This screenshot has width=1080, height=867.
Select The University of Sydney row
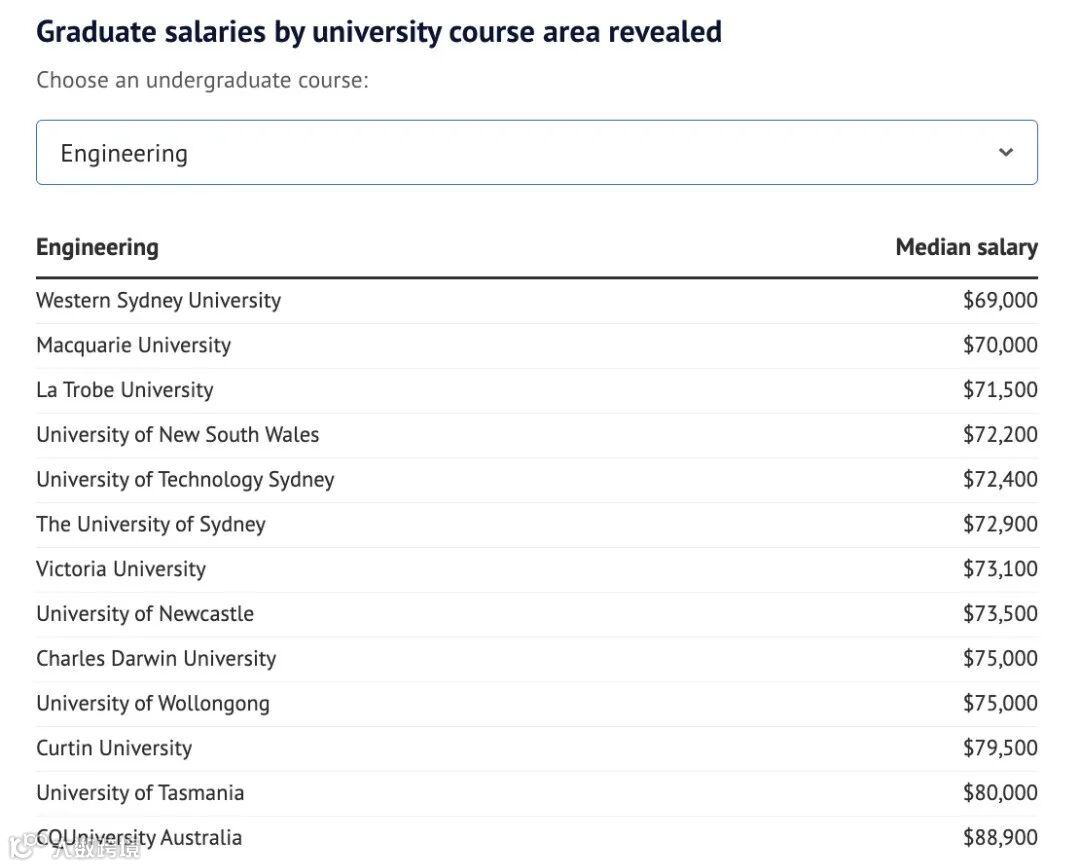(x=150, y=524)
